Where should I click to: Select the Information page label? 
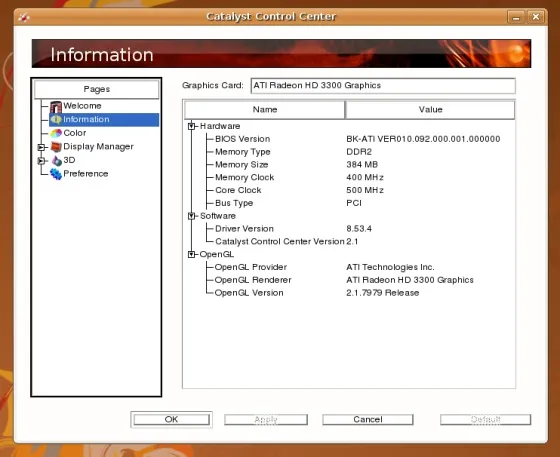(86, 119)
